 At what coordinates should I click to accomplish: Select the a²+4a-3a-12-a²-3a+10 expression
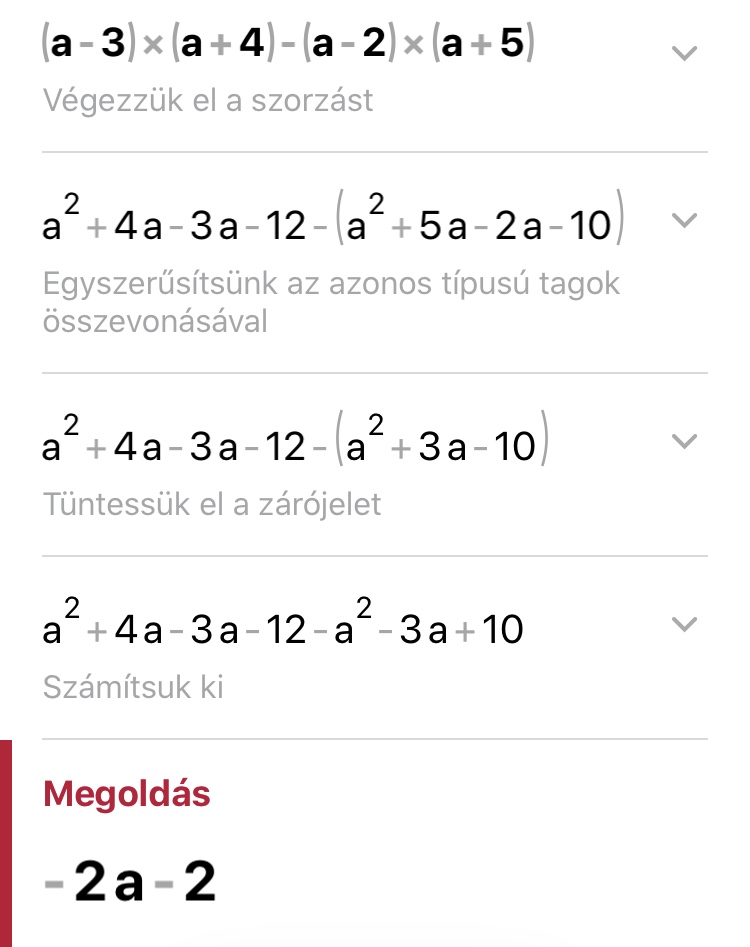[282, 630]
